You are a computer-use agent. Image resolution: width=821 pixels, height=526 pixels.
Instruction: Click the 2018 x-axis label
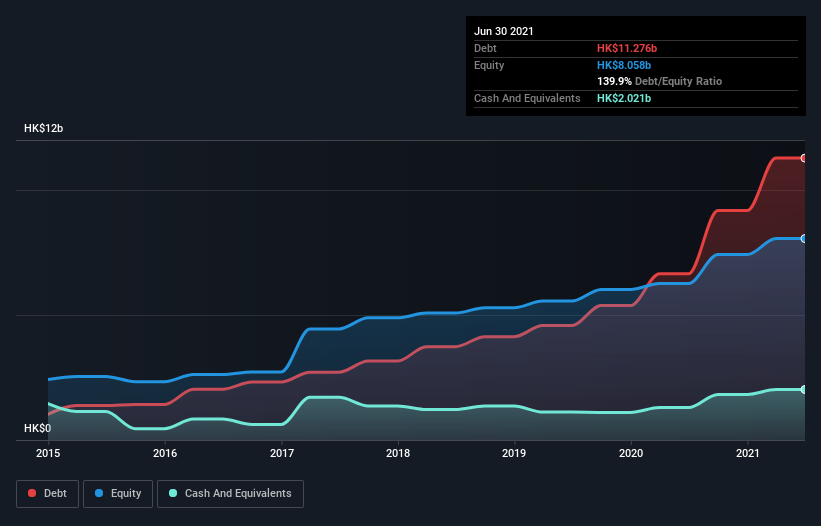point(398,453)
